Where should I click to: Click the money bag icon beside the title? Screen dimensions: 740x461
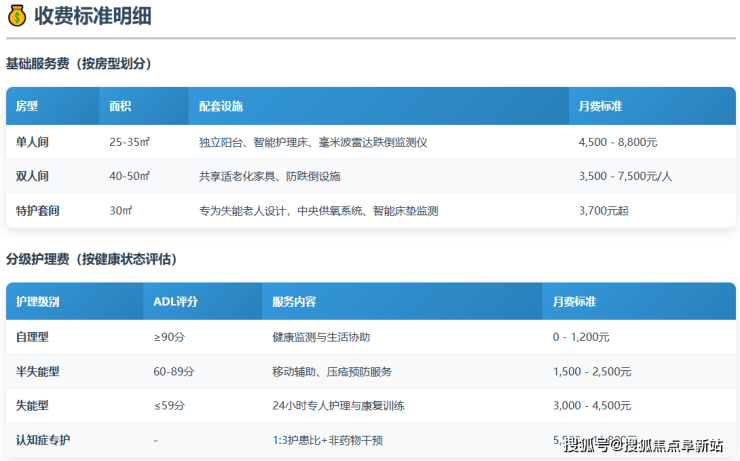click(17, 16)
